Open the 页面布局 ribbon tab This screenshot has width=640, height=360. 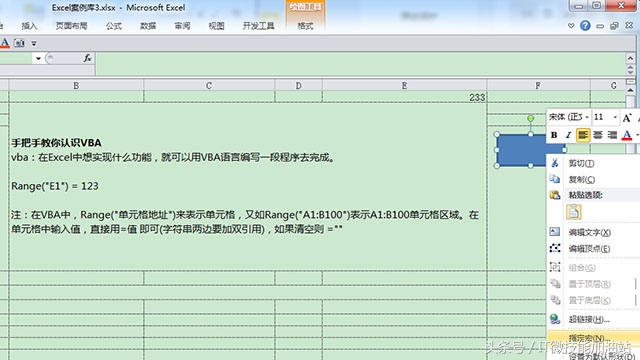[x=71, y=26]
